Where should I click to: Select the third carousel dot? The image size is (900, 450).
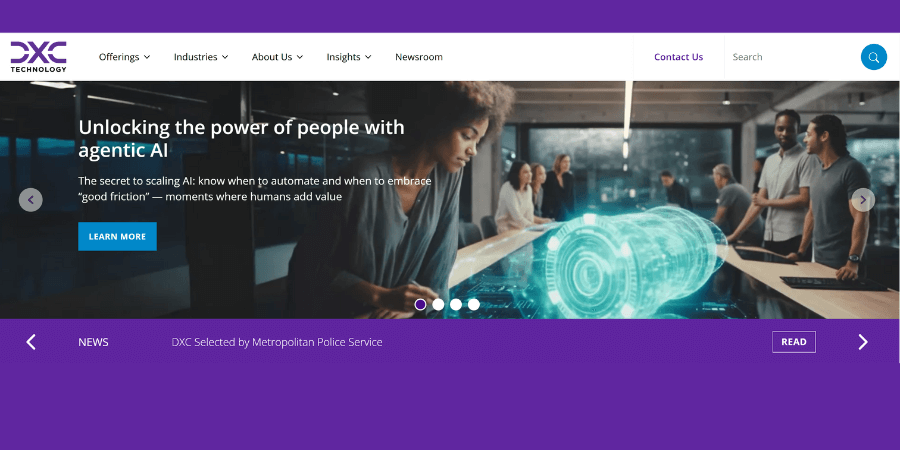point(456,304)
